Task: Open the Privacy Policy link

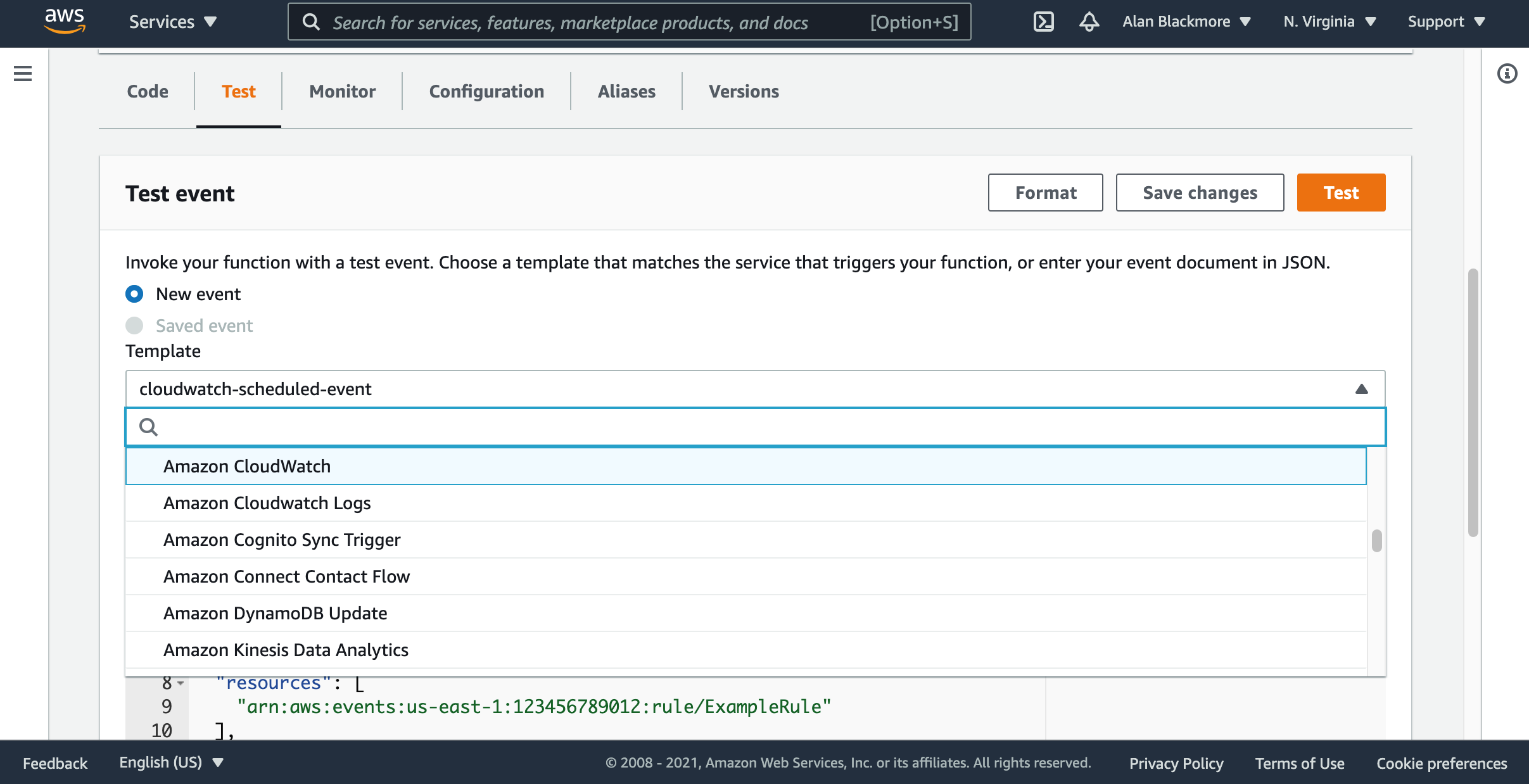Action: click(x=1176, y=763)
